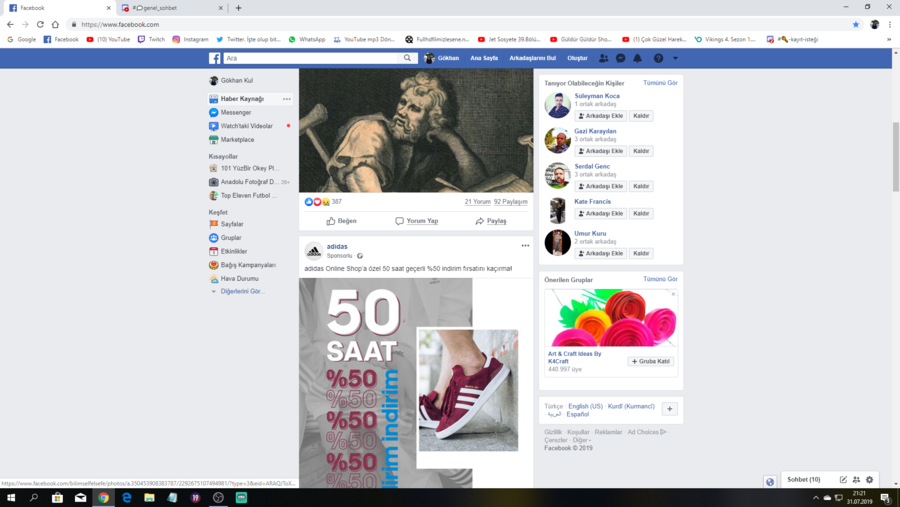Open the quick help question mark icon

658,58
